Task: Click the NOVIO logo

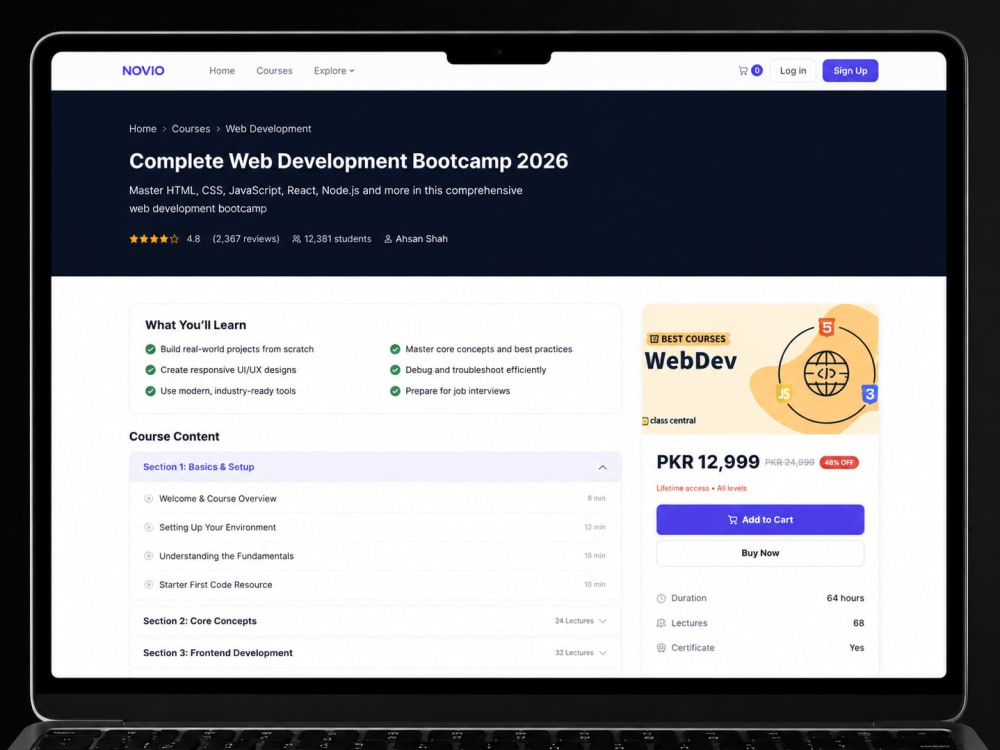Action: coord(143,71)
